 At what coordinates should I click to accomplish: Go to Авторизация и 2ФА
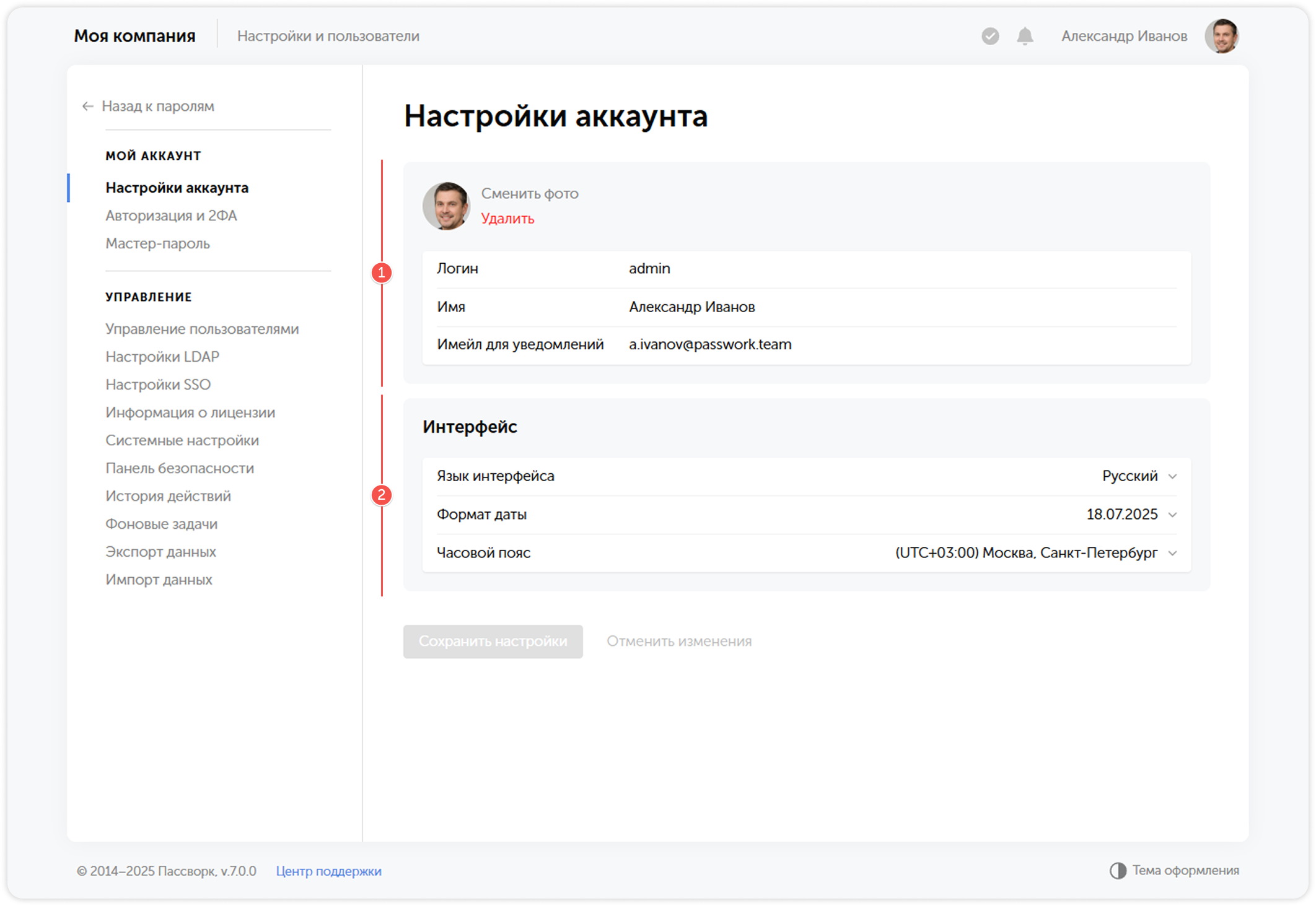tap(171, 216)
